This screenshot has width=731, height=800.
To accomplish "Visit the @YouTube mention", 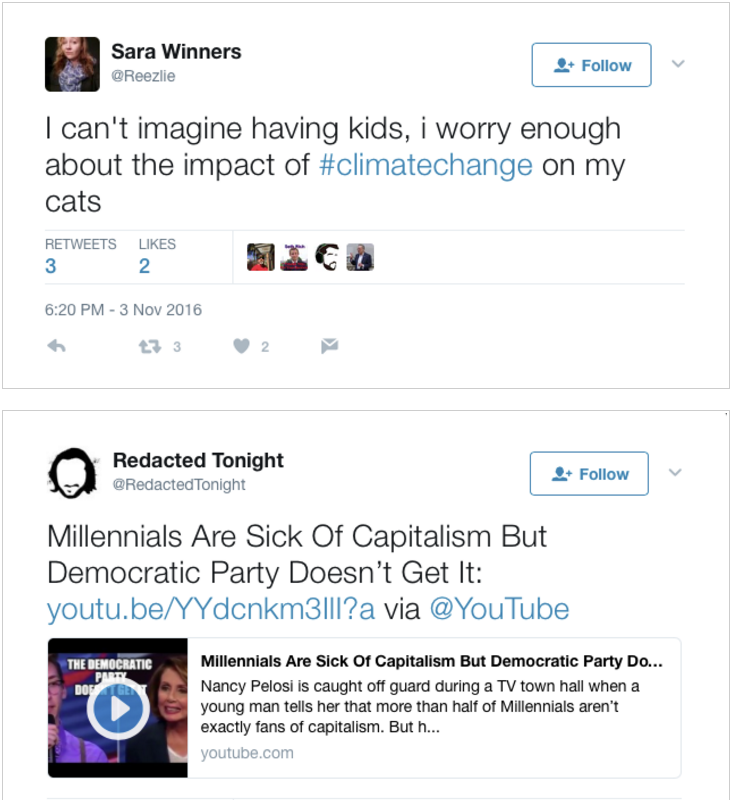I will [498, 609].
